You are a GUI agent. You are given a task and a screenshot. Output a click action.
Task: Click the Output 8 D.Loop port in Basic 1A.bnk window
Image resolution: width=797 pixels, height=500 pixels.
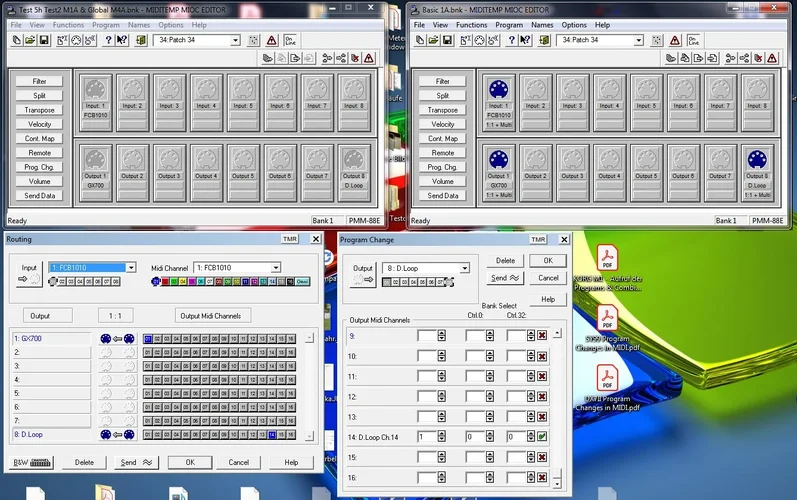756,165
